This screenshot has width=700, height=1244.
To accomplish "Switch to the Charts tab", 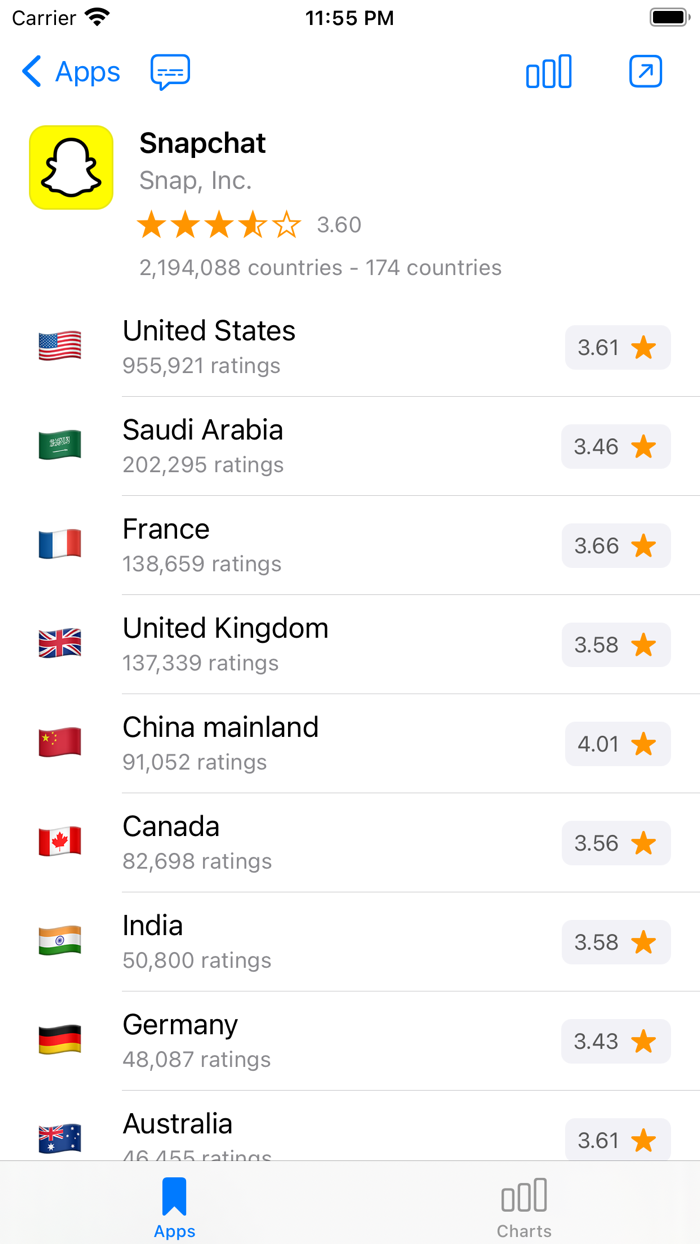I will pos(524,1205).
